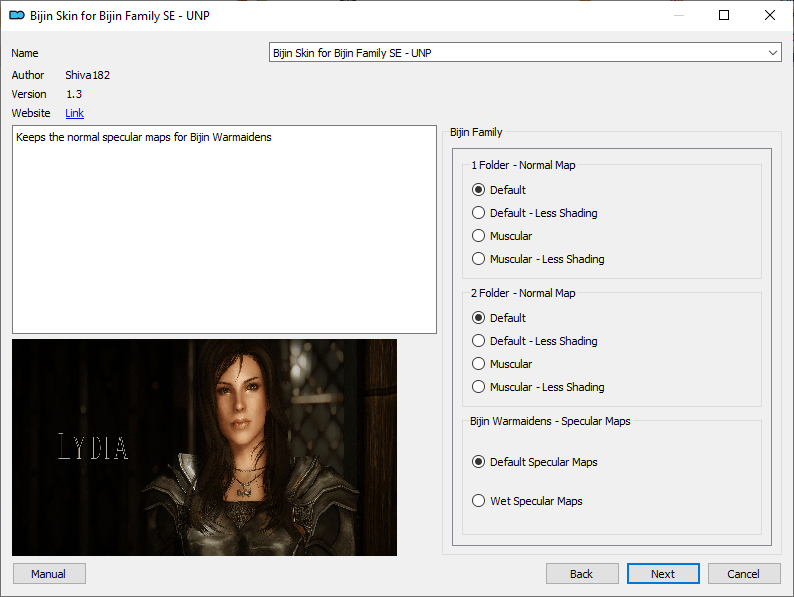Select Default in 1 Folder Normal Map

[x=499, y=190]
